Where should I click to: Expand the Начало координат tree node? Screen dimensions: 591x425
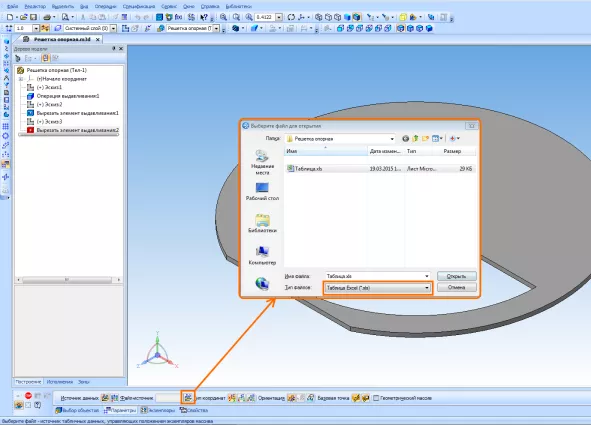tap(21, 79)
